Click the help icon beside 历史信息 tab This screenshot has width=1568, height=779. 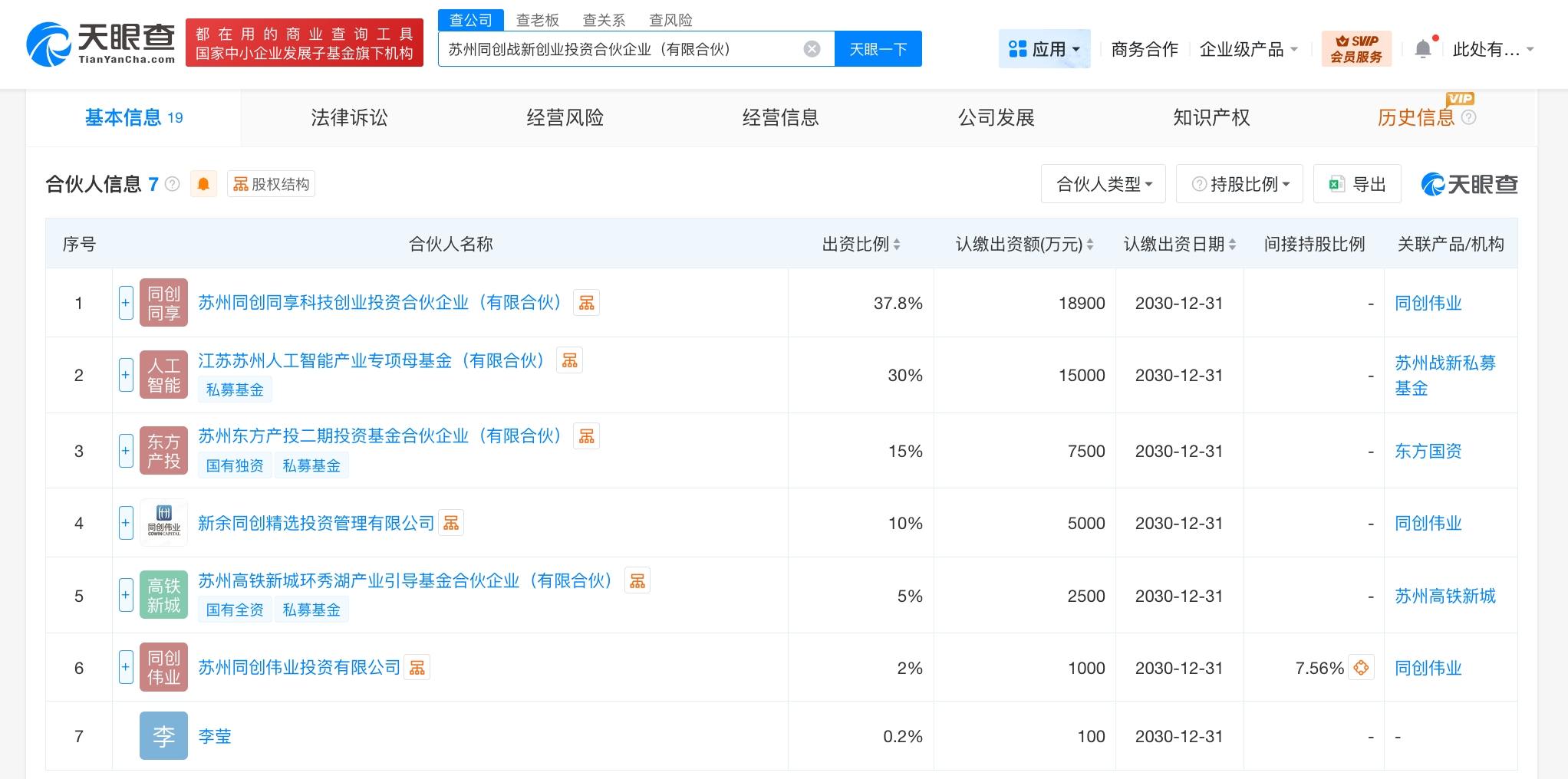1468,117
